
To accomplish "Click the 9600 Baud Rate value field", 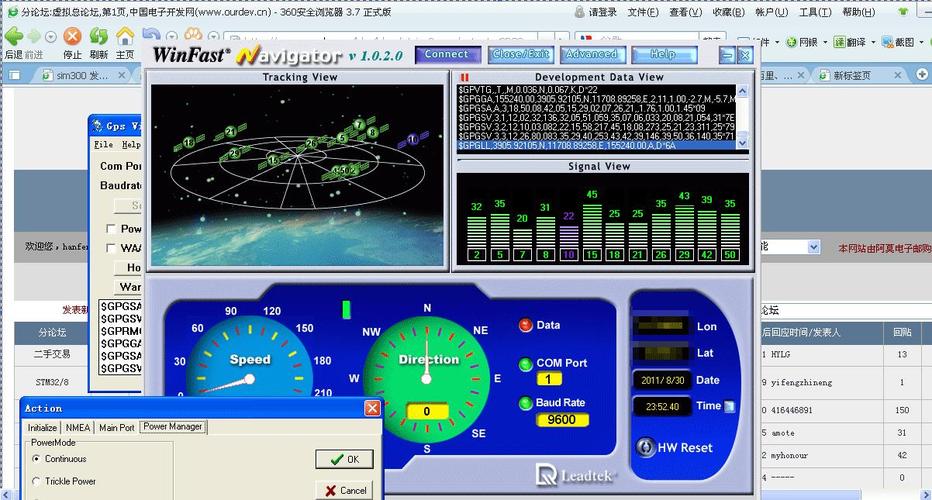I will click(x=562, y=420).
